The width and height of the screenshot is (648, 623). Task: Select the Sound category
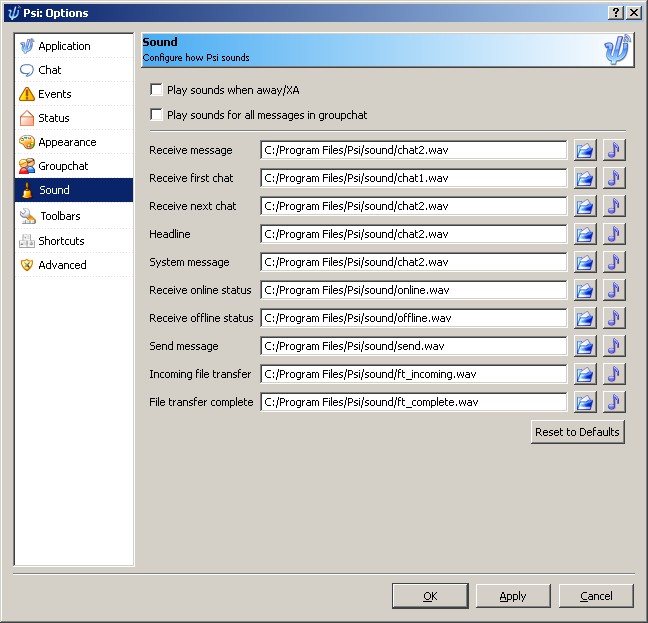coord(74,190)
